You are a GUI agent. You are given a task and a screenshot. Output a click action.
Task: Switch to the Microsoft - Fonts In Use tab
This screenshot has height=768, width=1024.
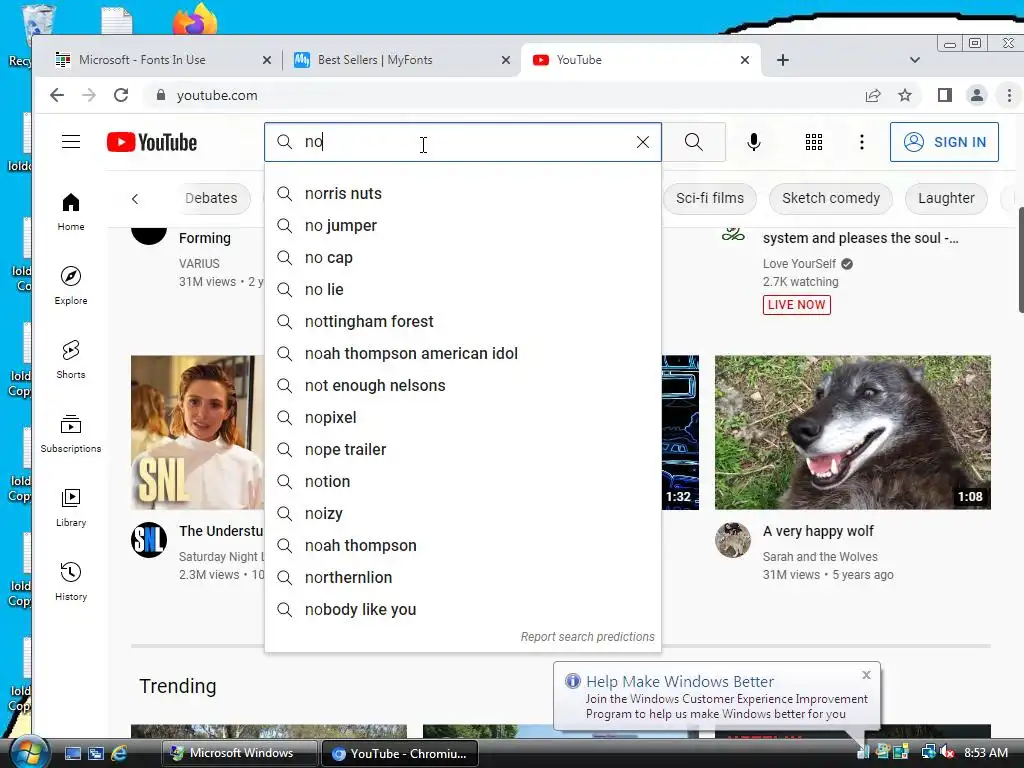(x=163, y=60)
